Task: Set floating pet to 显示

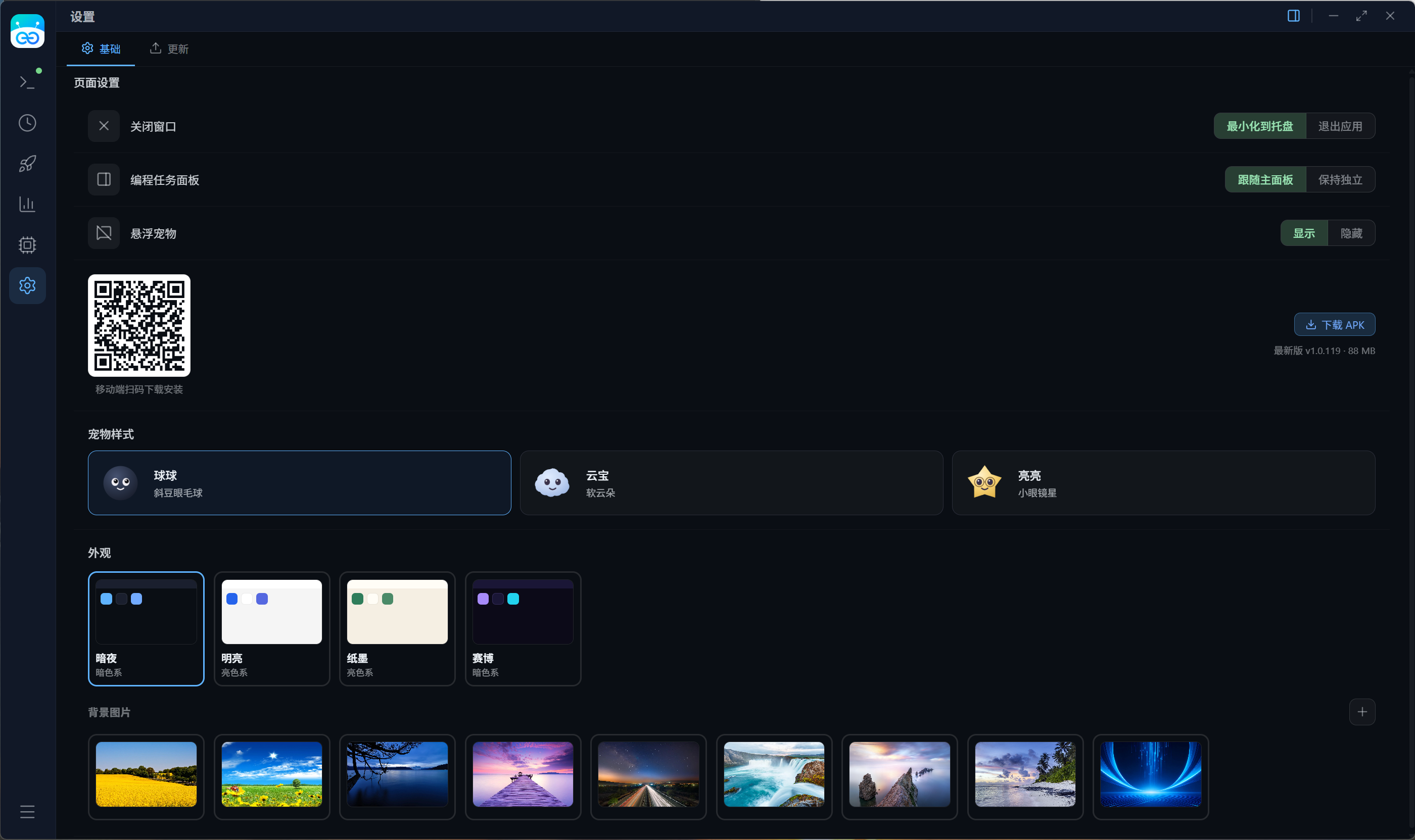Action: pyautogui.click(x=1303, y=233)
